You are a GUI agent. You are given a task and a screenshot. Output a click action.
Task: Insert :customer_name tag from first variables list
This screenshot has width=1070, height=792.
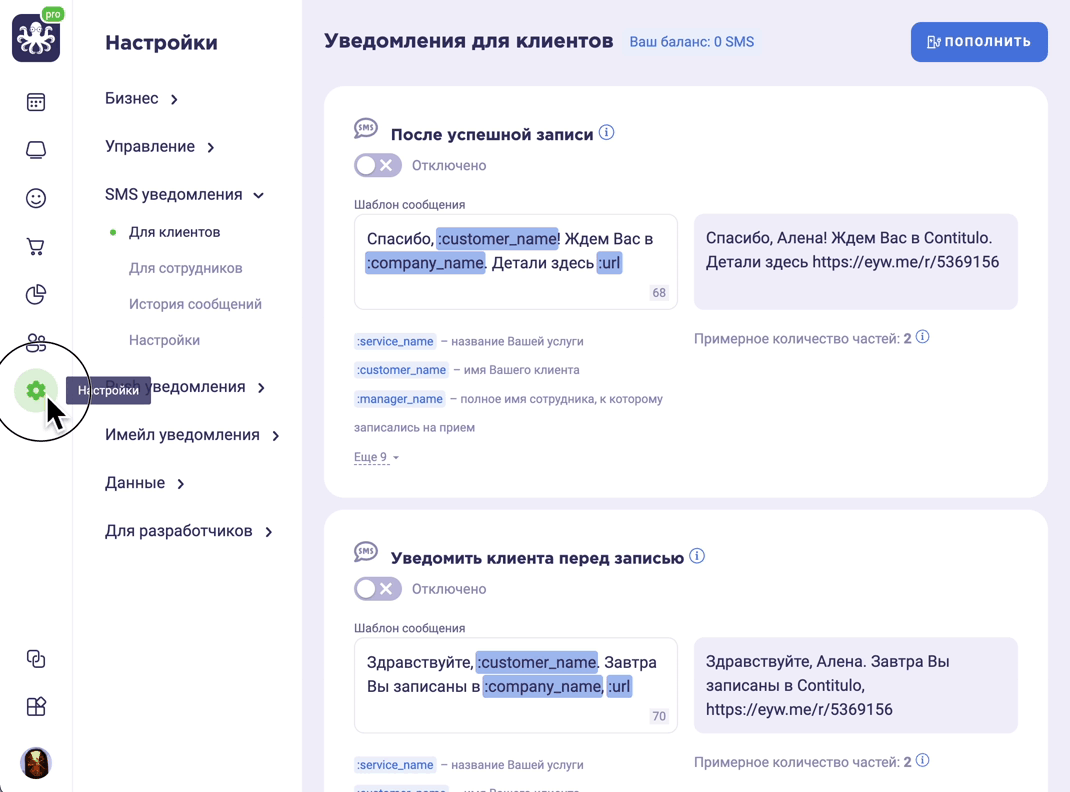coord(401,370)
